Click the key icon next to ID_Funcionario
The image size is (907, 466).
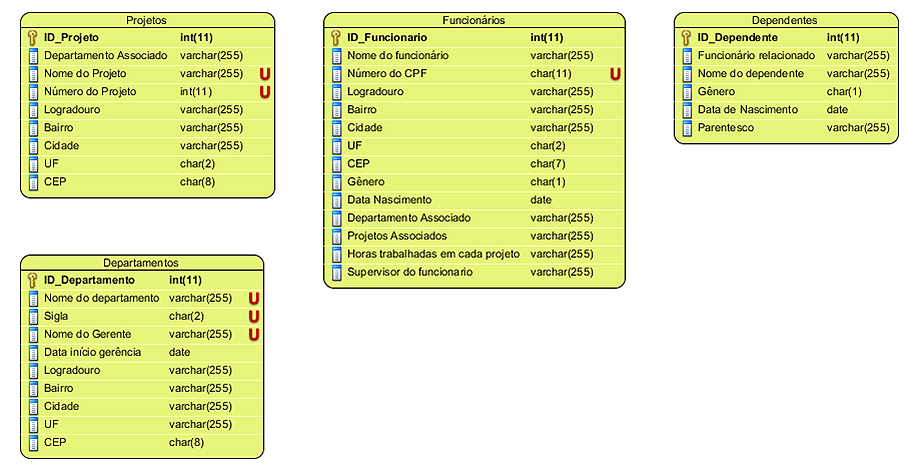click(335, 38)
